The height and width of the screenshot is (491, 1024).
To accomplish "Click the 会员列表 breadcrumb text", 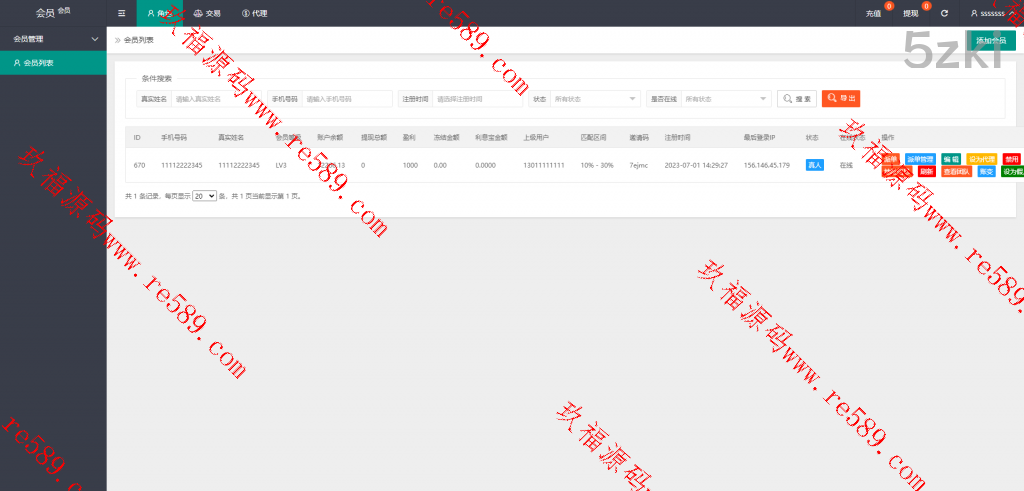I will [139, 40].
